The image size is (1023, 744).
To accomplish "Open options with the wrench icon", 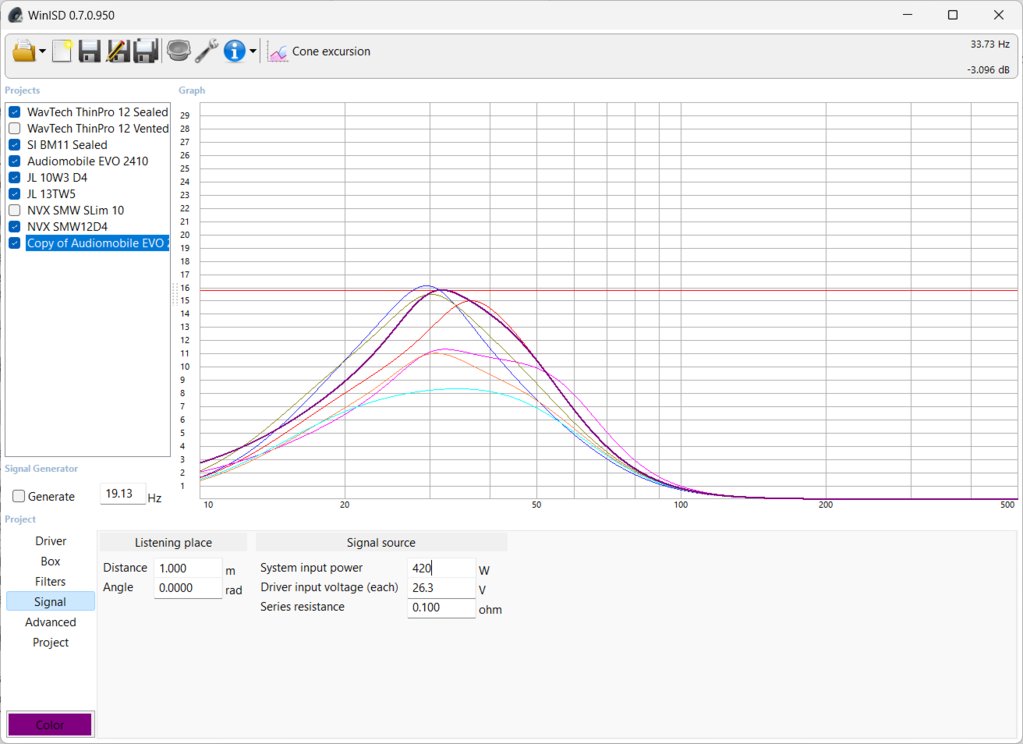I will (x=207, y=51).
